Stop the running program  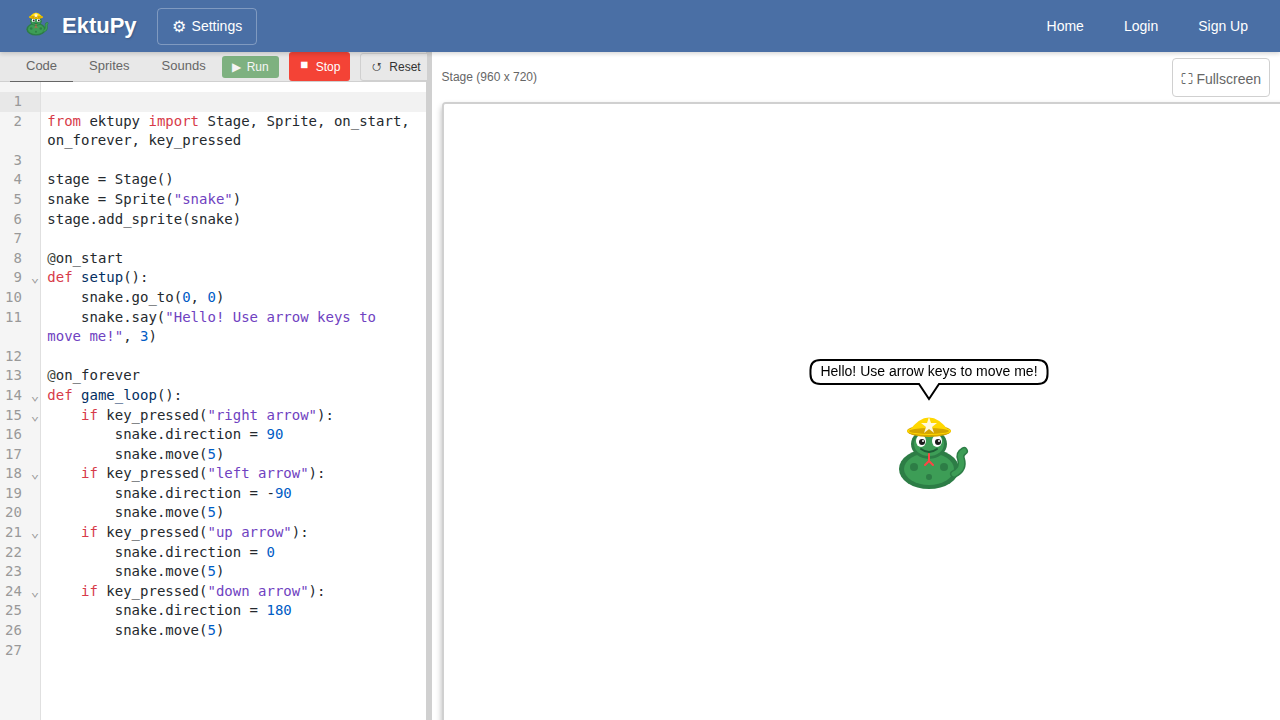(x=319, y=67)
